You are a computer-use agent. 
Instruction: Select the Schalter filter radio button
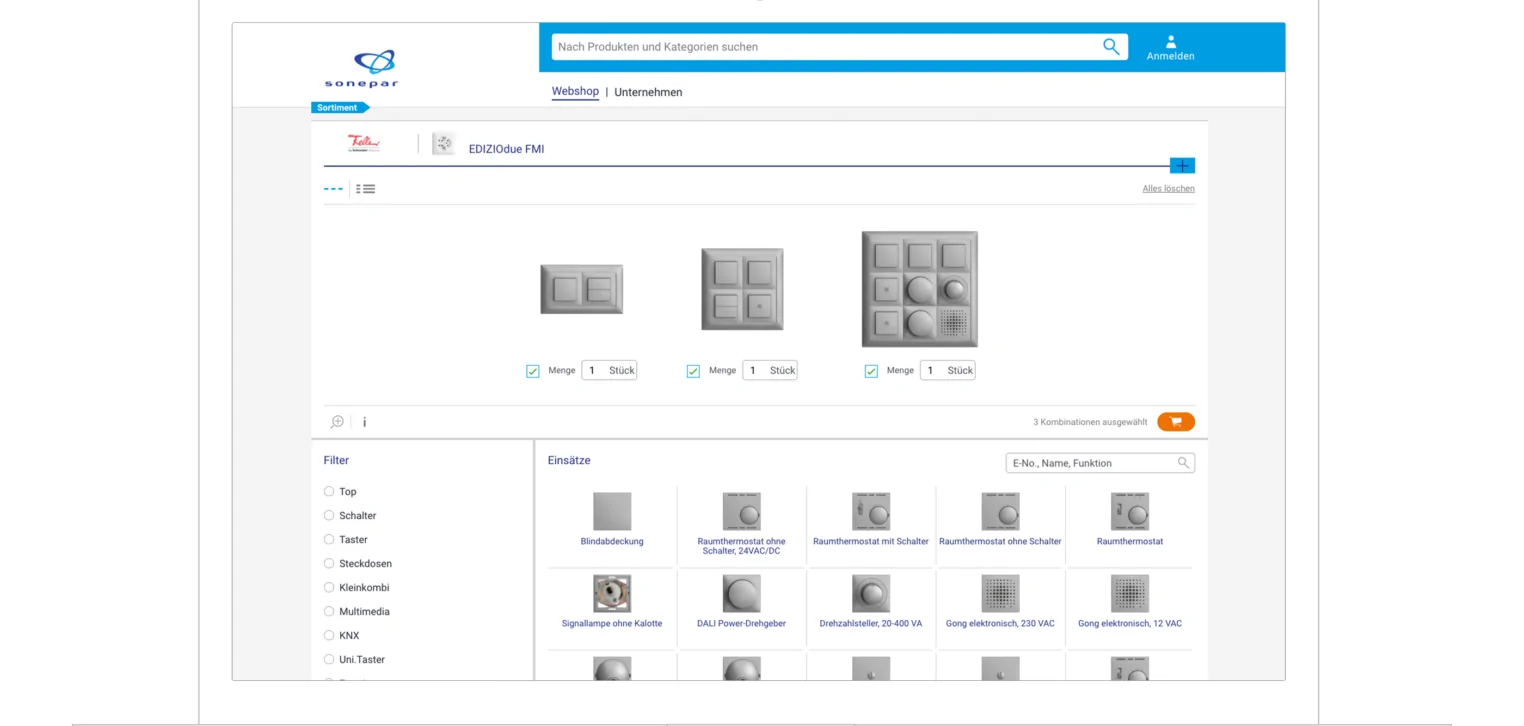329,516
